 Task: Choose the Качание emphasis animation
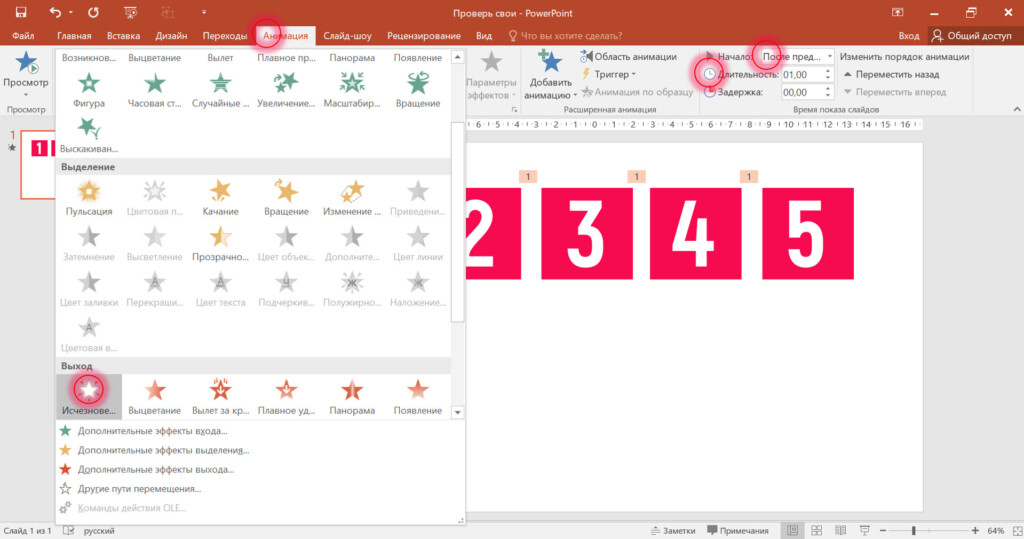(221, 196)
